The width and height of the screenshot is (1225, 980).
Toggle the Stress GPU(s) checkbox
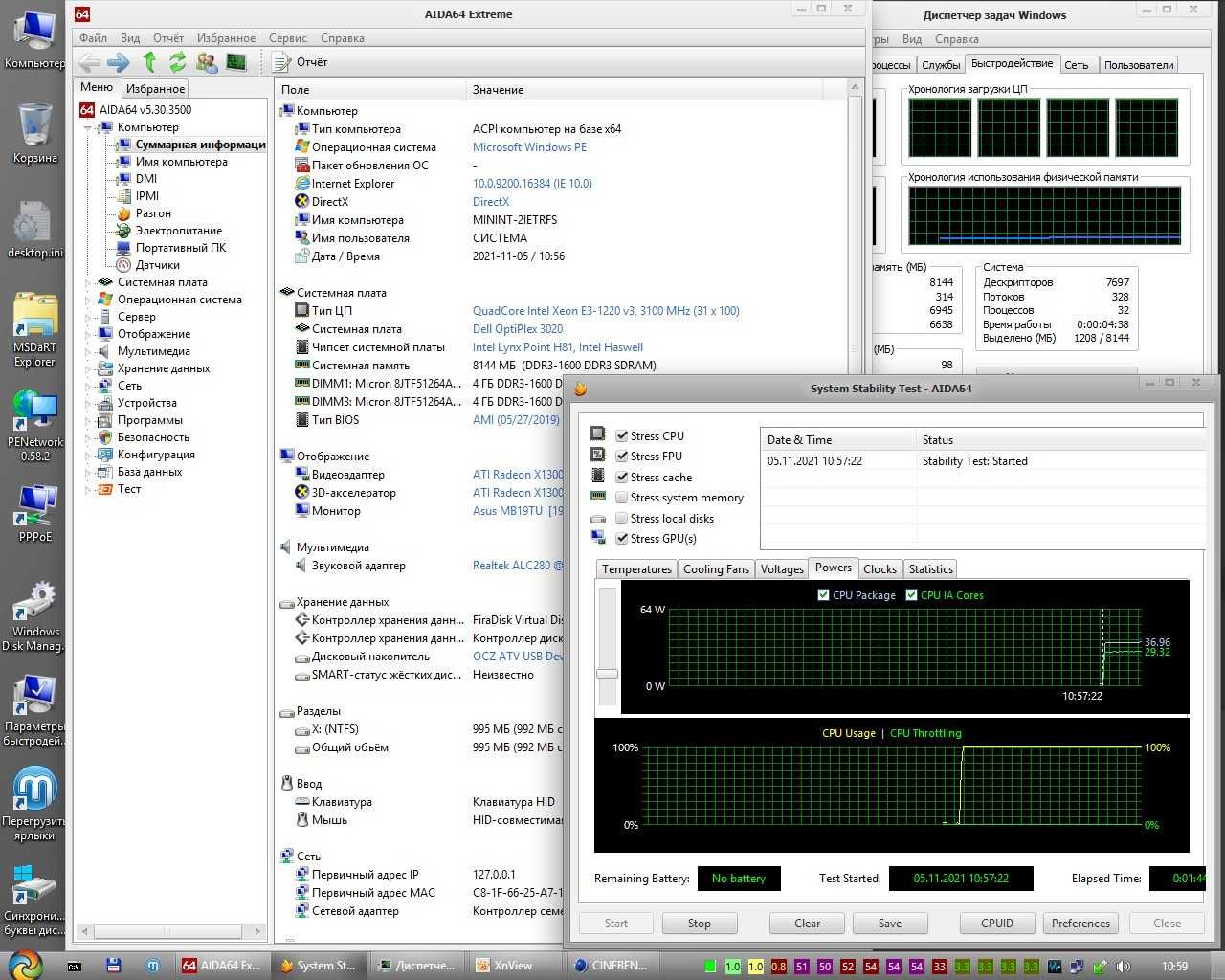[x=622, y=539]
